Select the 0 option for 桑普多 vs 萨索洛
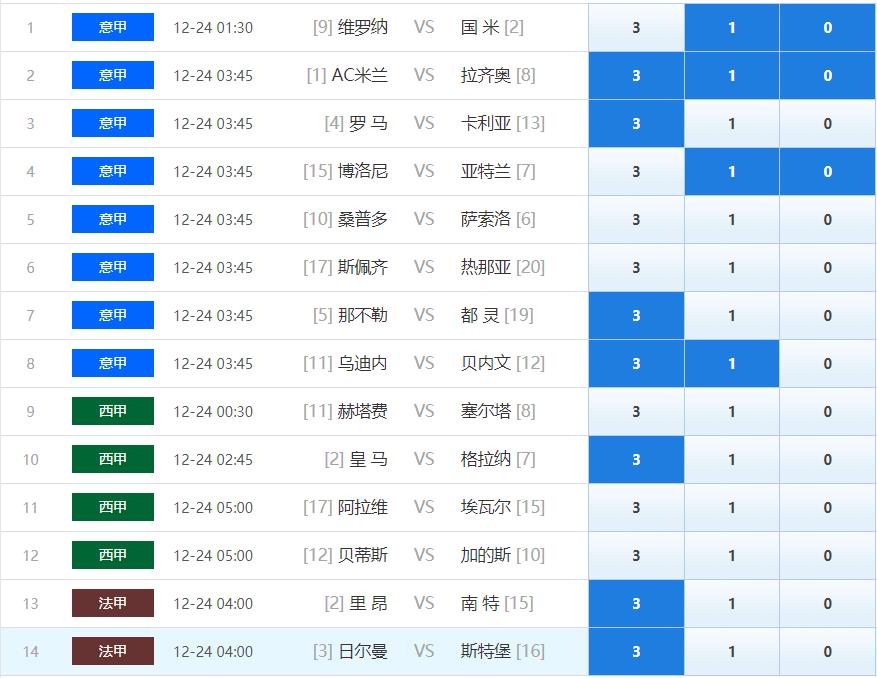Screen dimensions: 877x678 point(827,220)
